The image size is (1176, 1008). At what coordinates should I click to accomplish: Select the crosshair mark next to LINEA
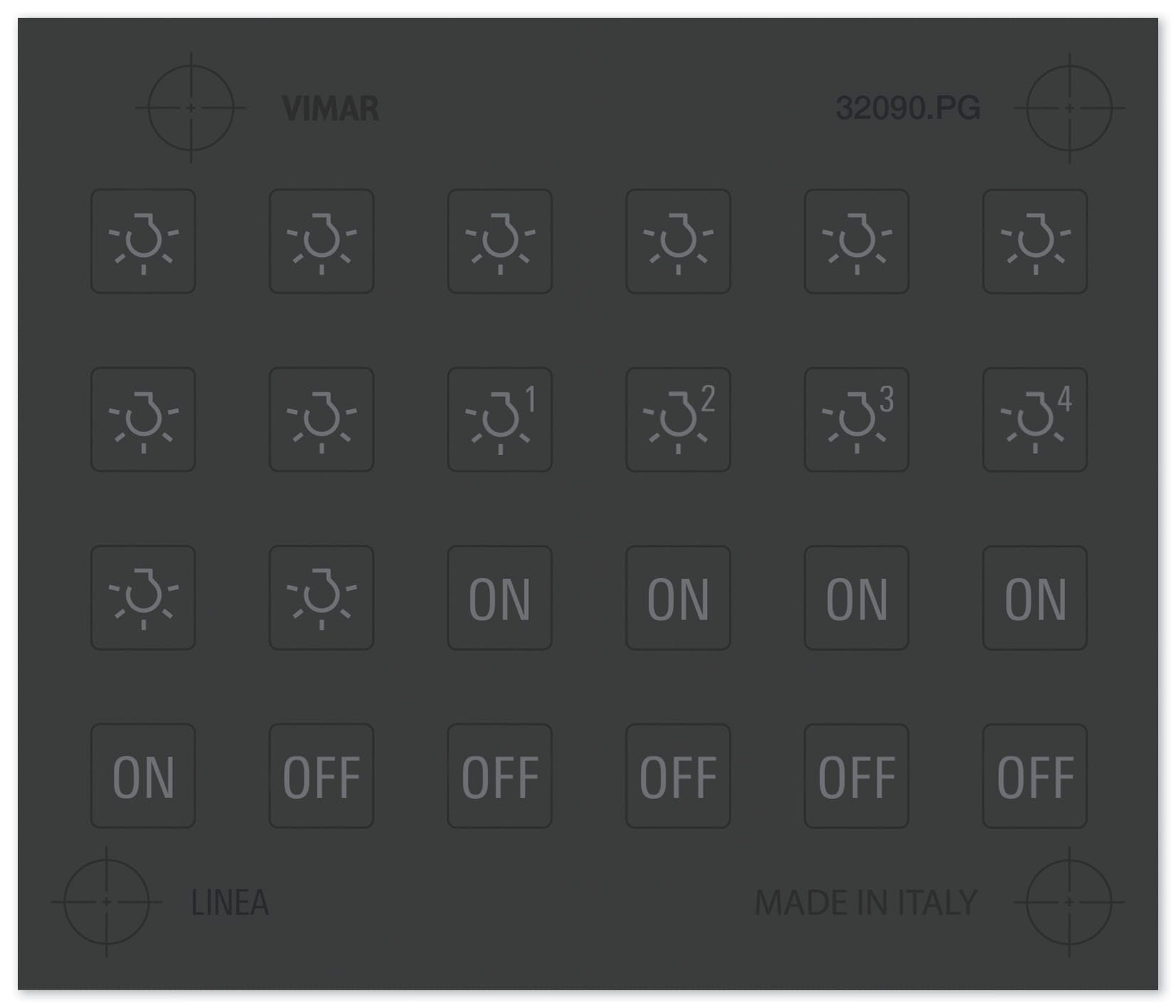107,902
